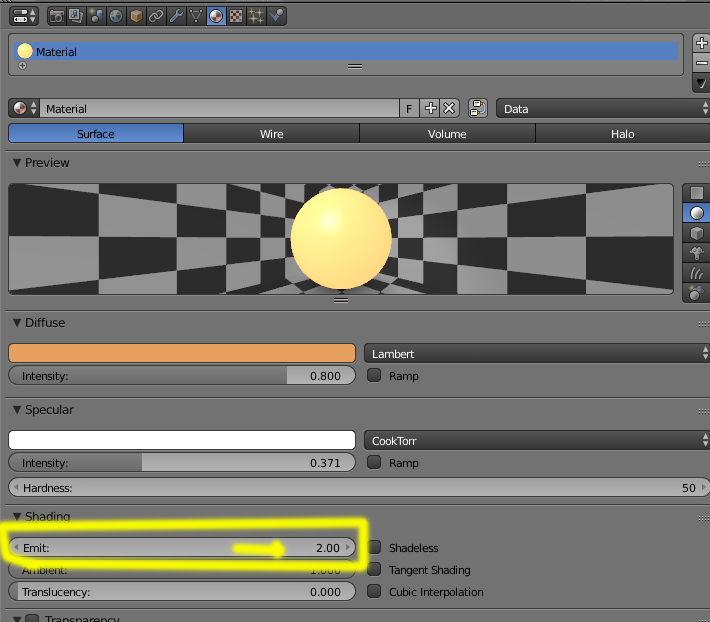710x622 pixels.
Task: Enable the diffuse Ramp checkbox
Action: click(374, 375)
